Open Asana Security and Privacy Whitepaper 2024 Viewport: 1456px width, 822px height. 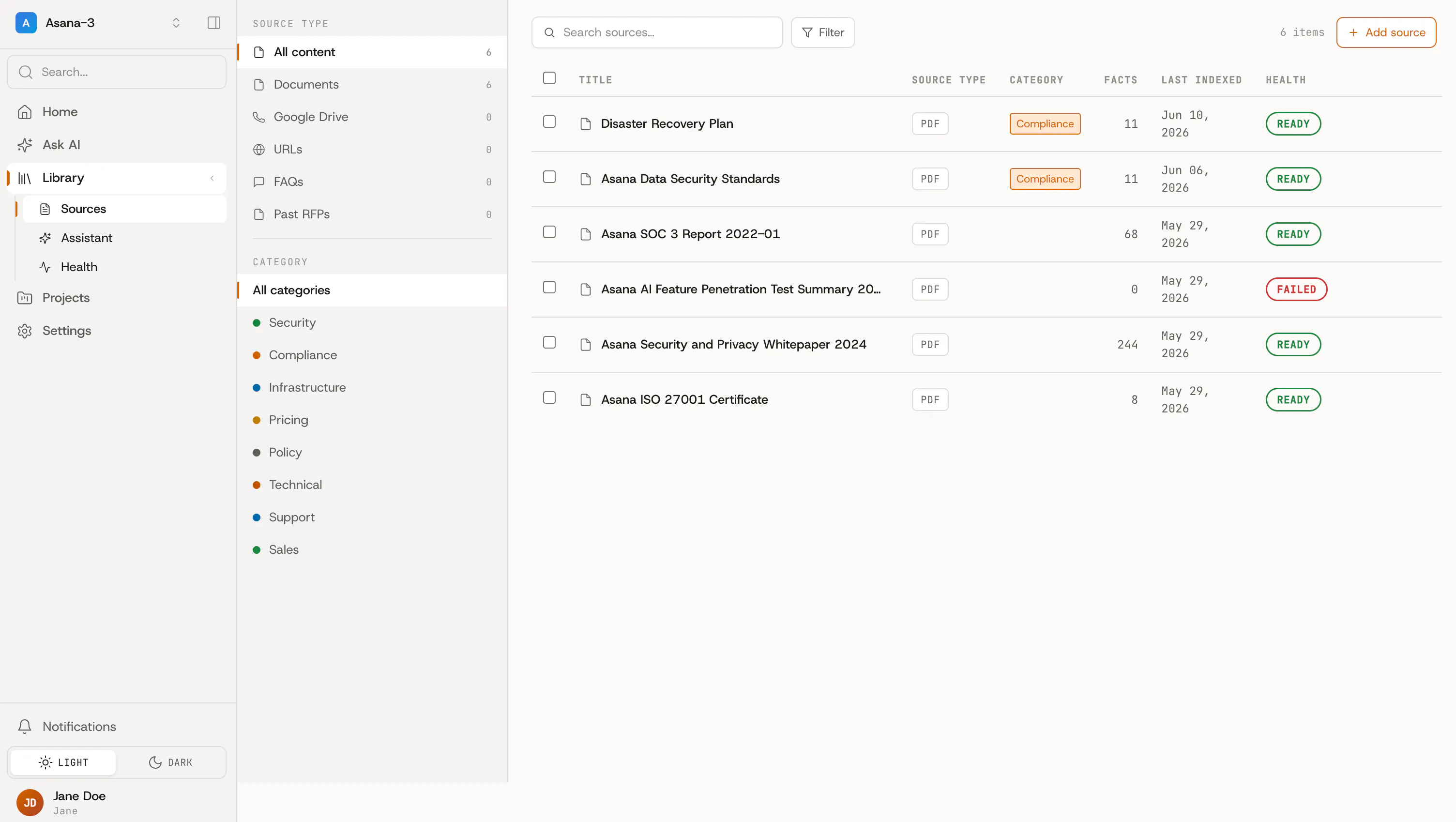(733, 344)
